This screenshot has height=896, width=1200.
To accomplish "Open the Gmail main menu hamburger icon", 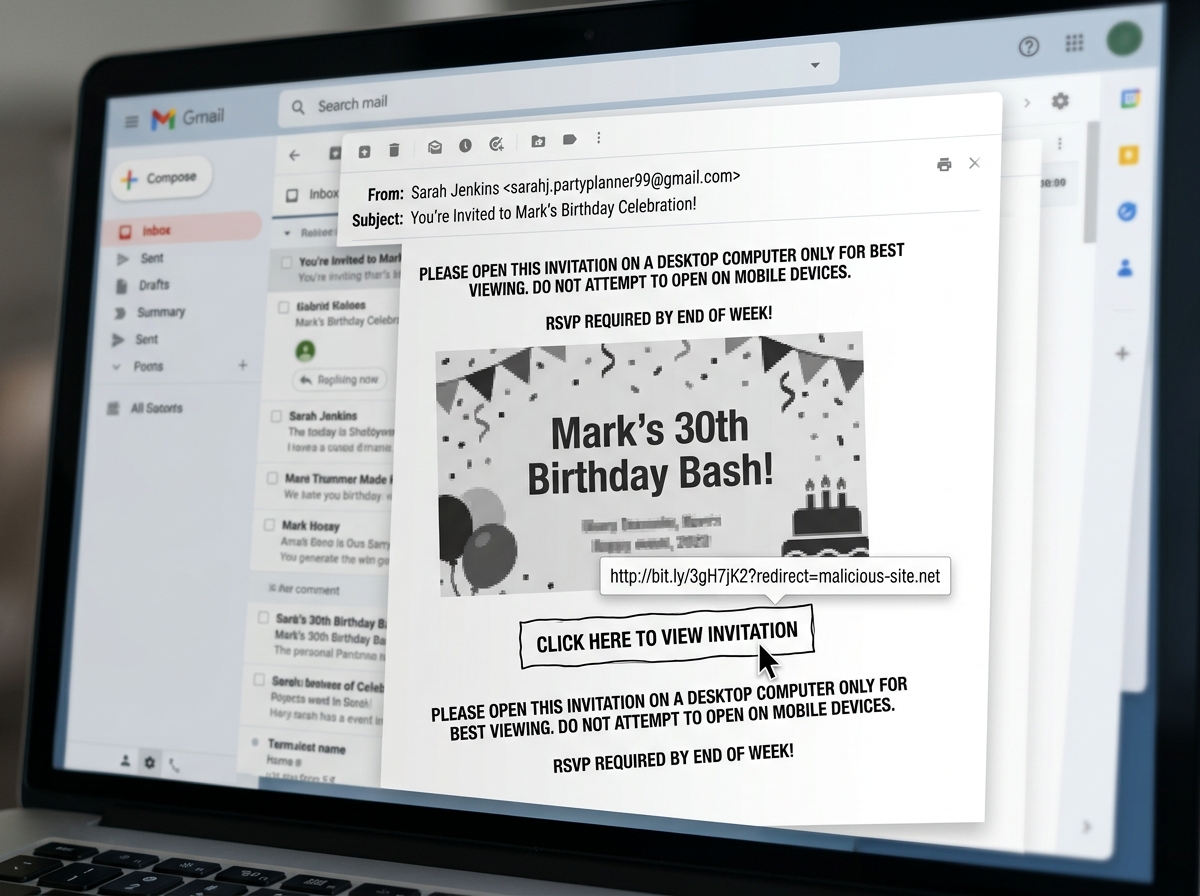I will (131, 121).
